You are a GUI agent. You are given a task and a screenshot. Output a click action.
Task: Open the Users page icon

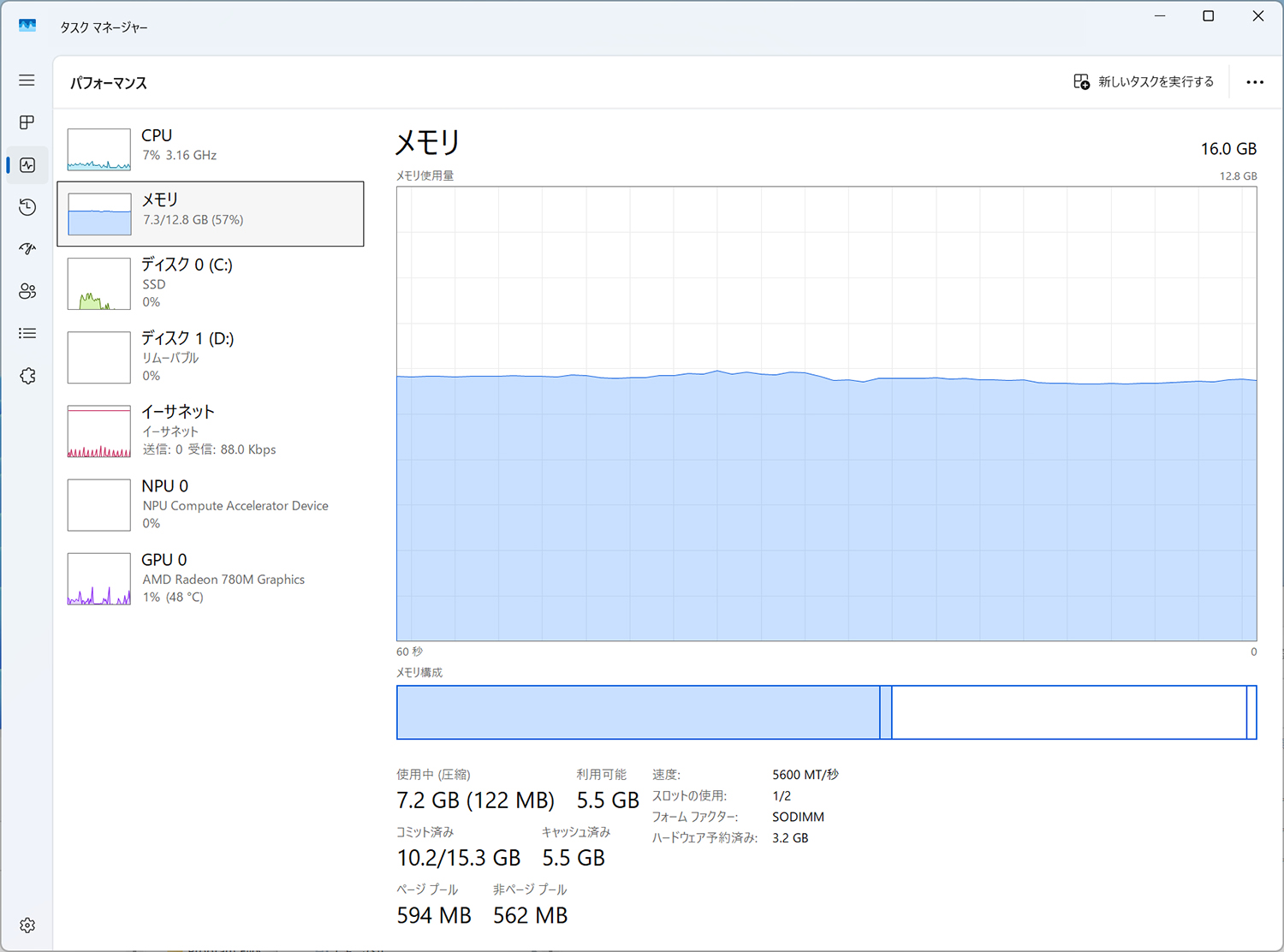coord(27,291)
